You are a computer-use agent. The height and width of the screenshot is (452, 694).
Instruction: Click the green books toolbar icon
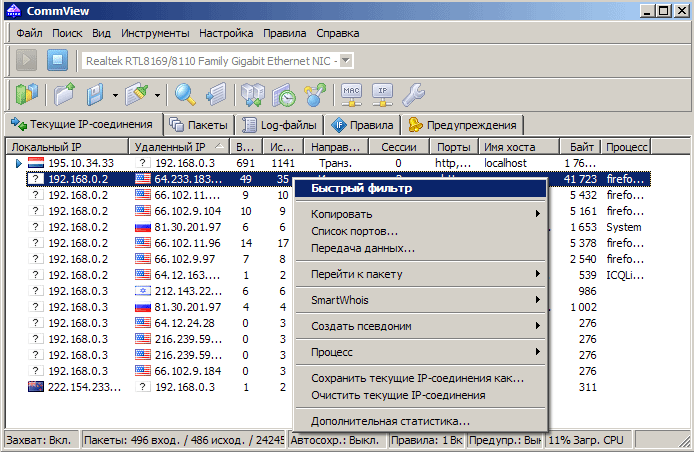click(x=27, y=94)
